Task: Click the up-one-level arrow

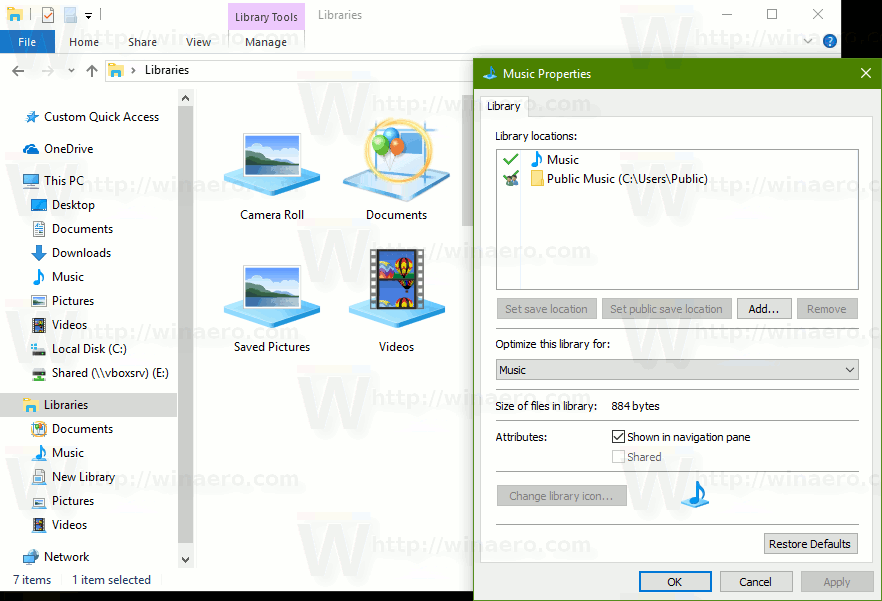Action: tap(91, 70)
